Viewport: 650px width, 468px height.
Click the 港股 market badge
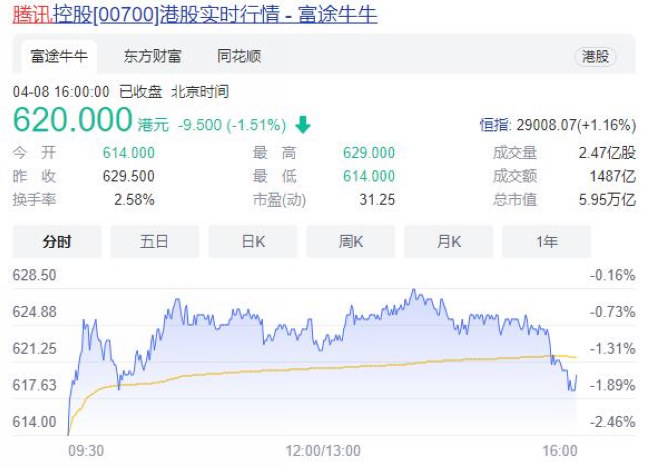[595, 56]
